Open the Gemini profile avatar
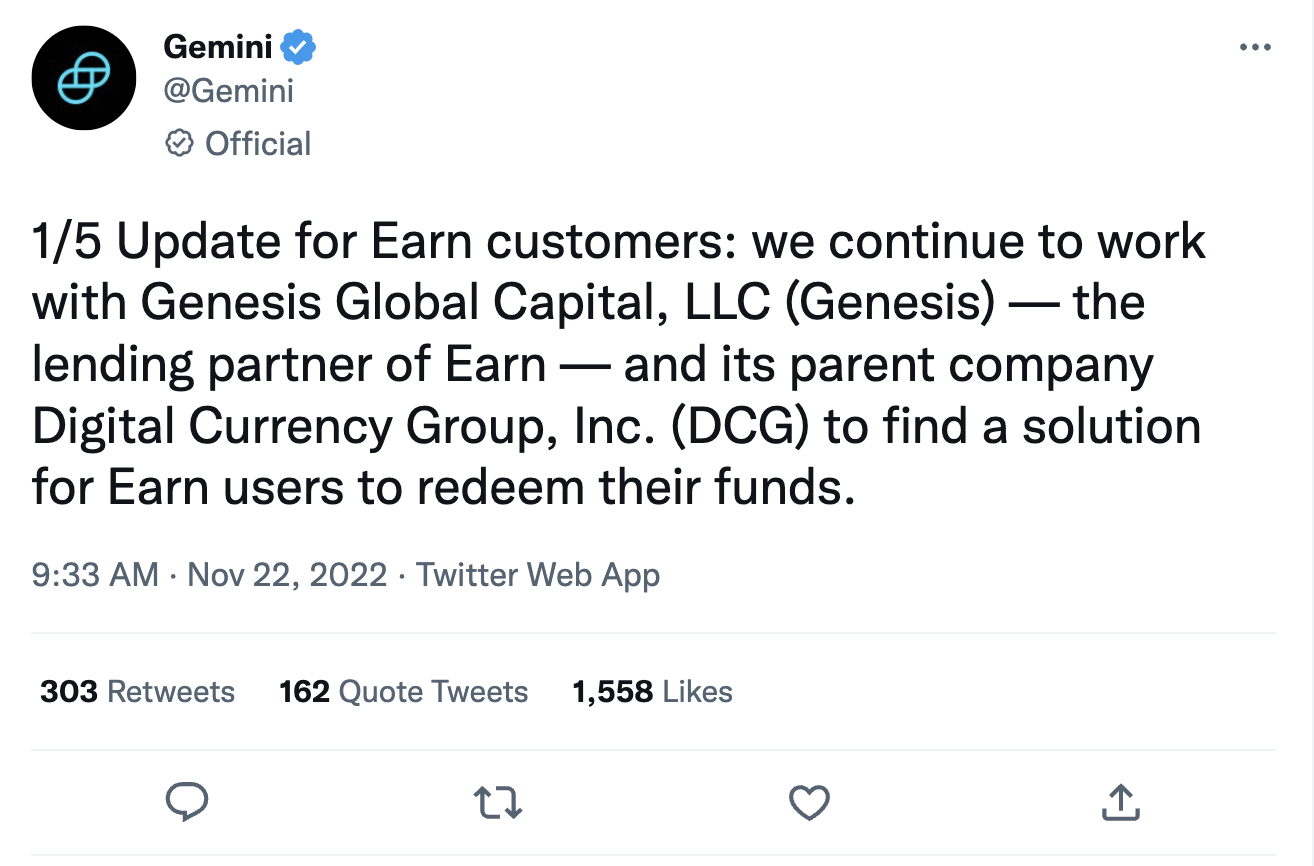The width and height of the screenshot is (1314, 866). tap(83, 78)
